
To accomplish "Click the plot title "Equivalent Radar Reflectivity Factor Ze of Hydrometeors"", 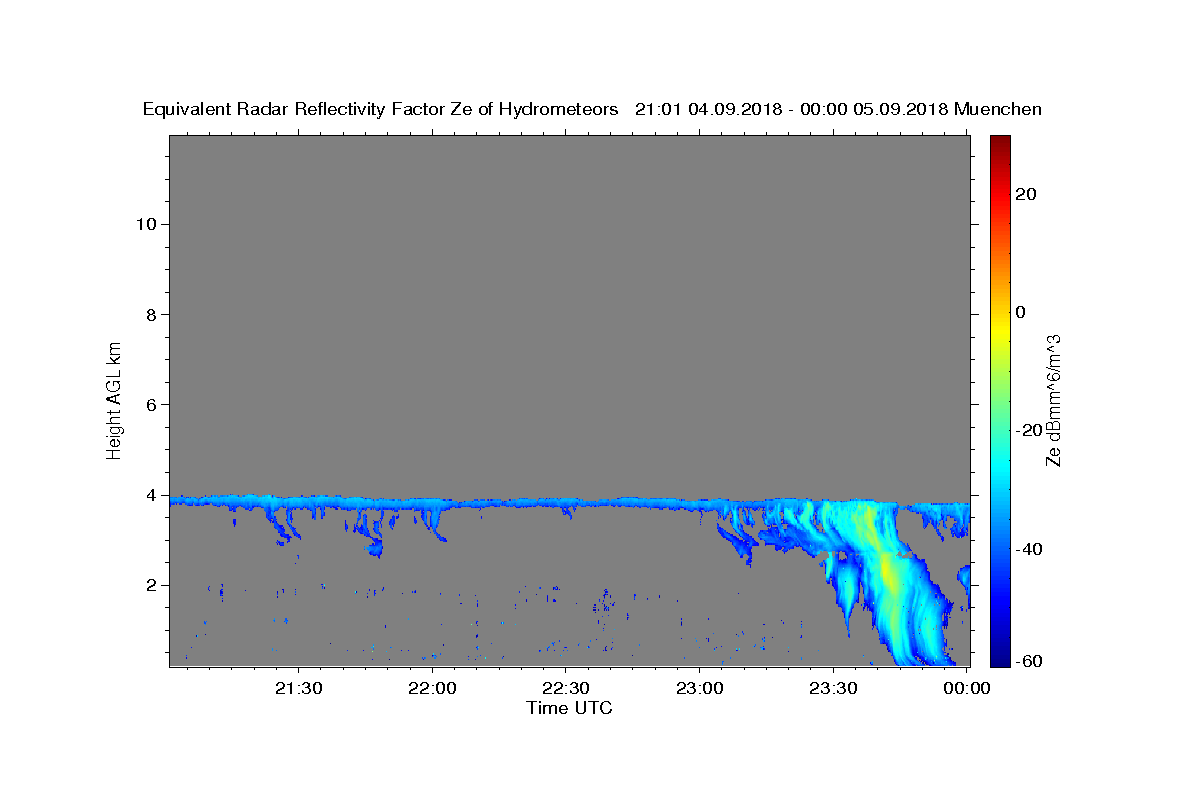I will [381, 110].
